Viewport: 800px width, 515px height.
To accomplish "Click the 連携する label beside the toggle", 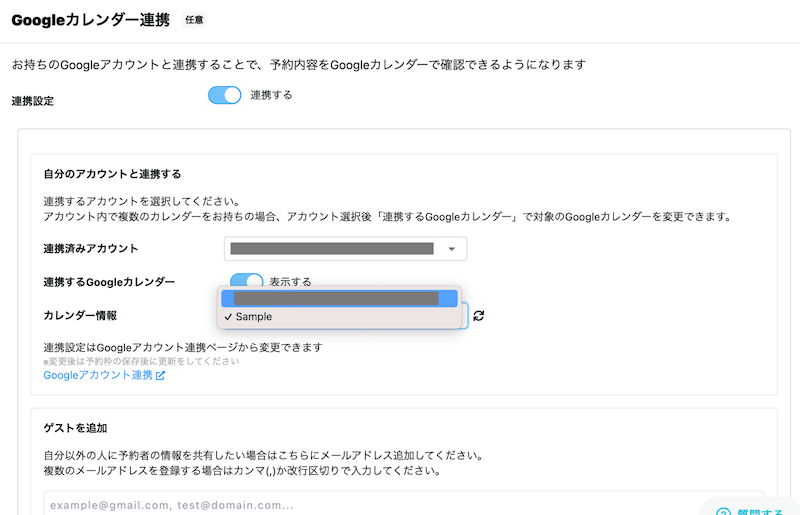I will (271, 95).
